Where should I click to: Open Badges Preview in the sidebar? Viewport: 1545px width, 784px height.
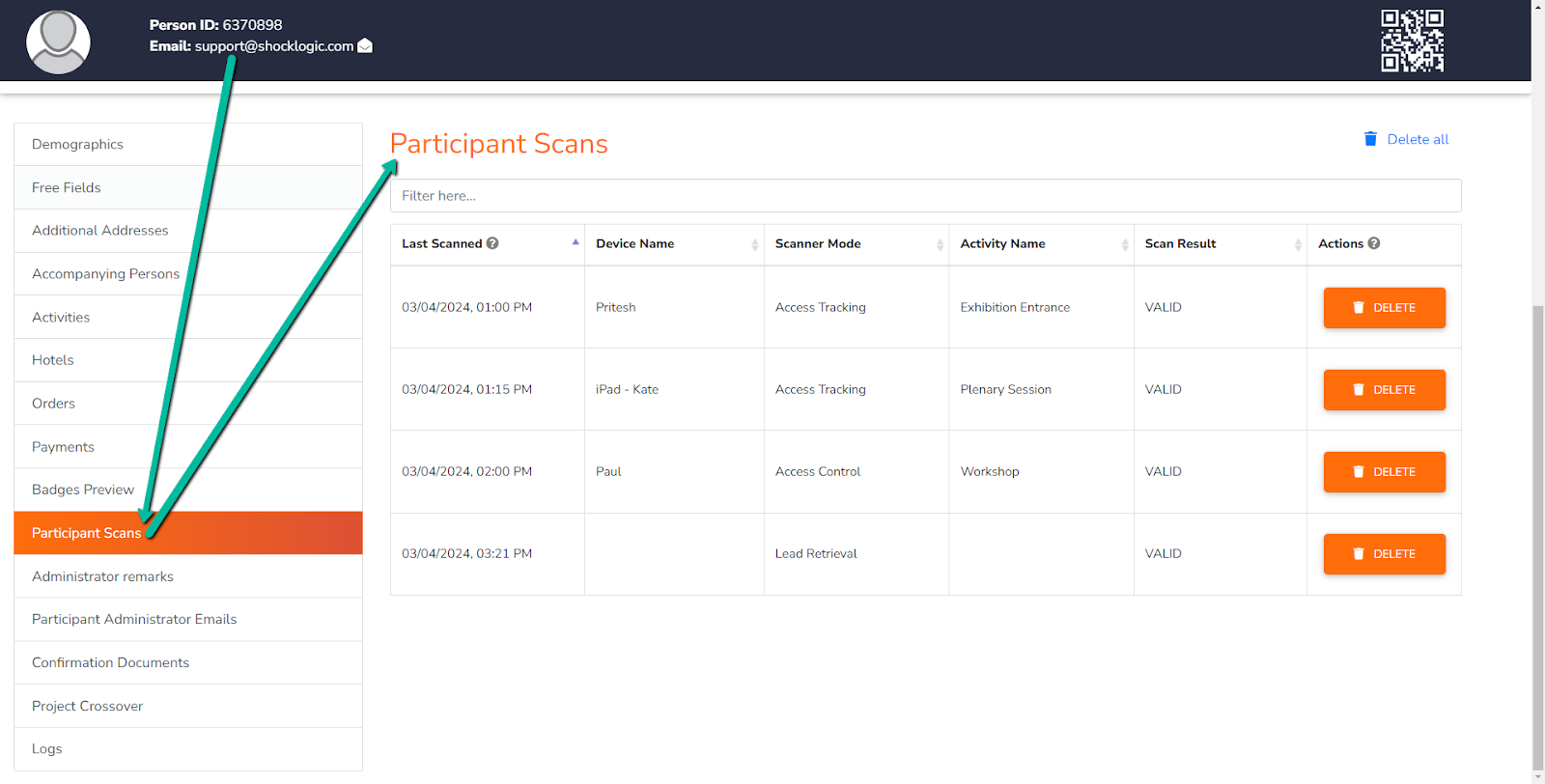(83, 490)
